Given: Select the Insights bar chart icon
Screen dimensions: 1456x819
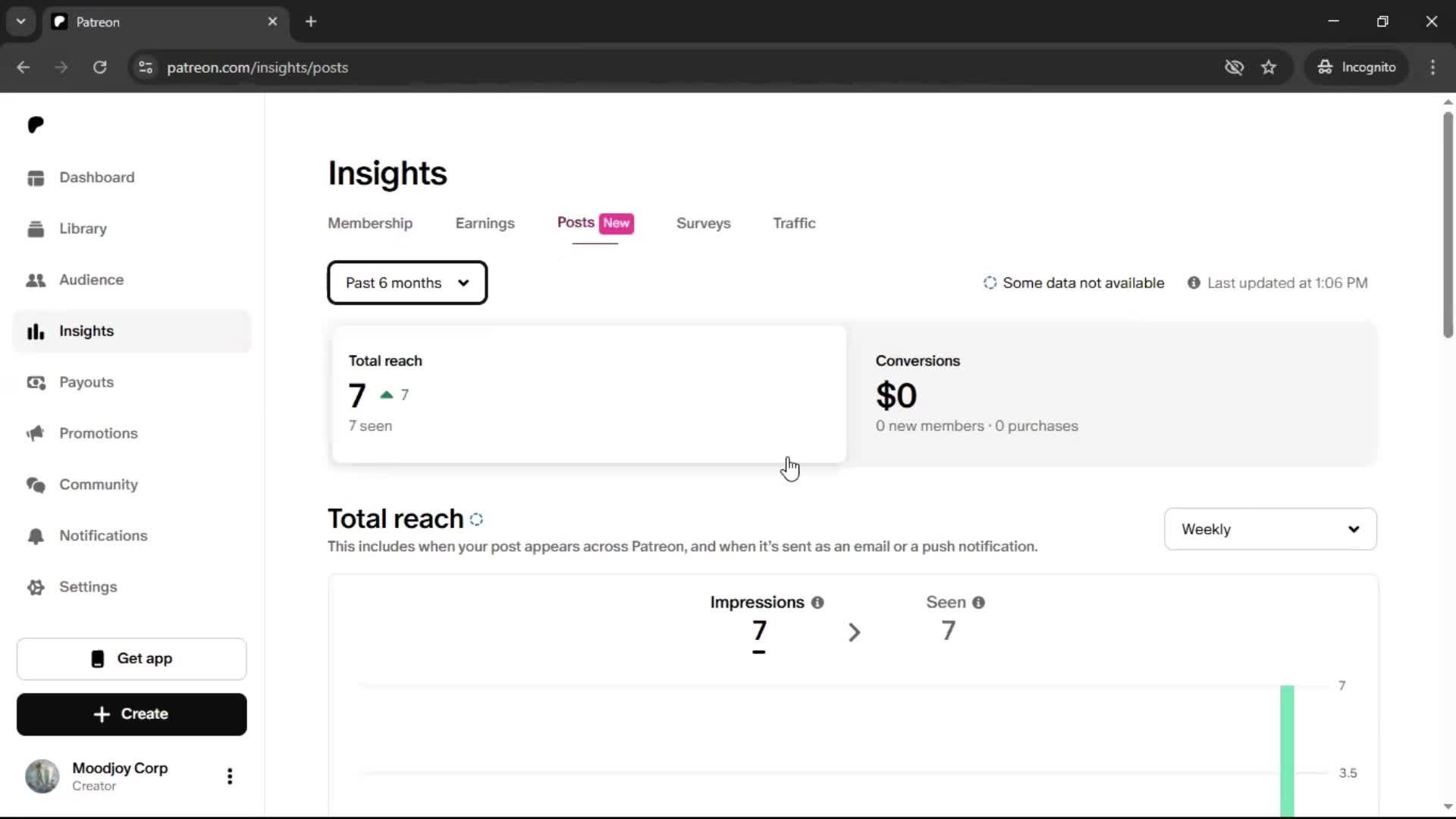Looking at the screenshot, I should coord(36,331).
